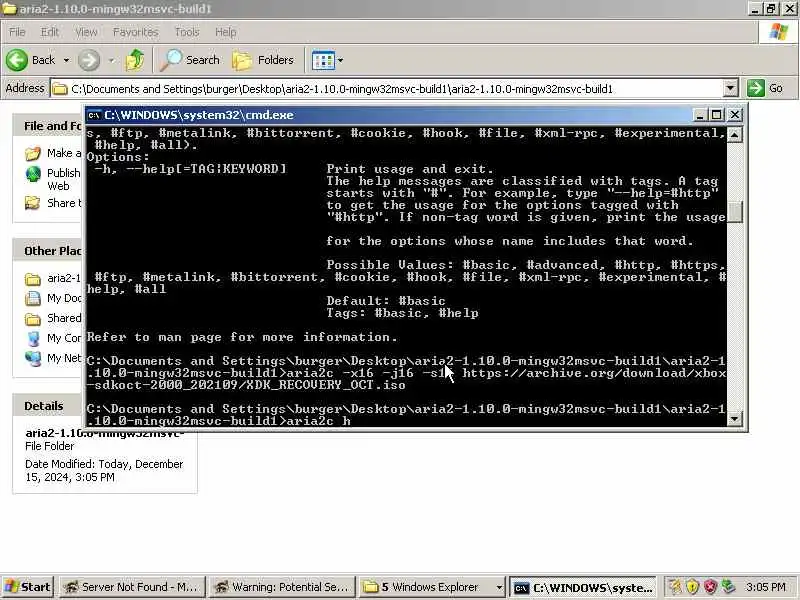
Task: Click the folder icon in Address bar
Action: click(60, 89)
